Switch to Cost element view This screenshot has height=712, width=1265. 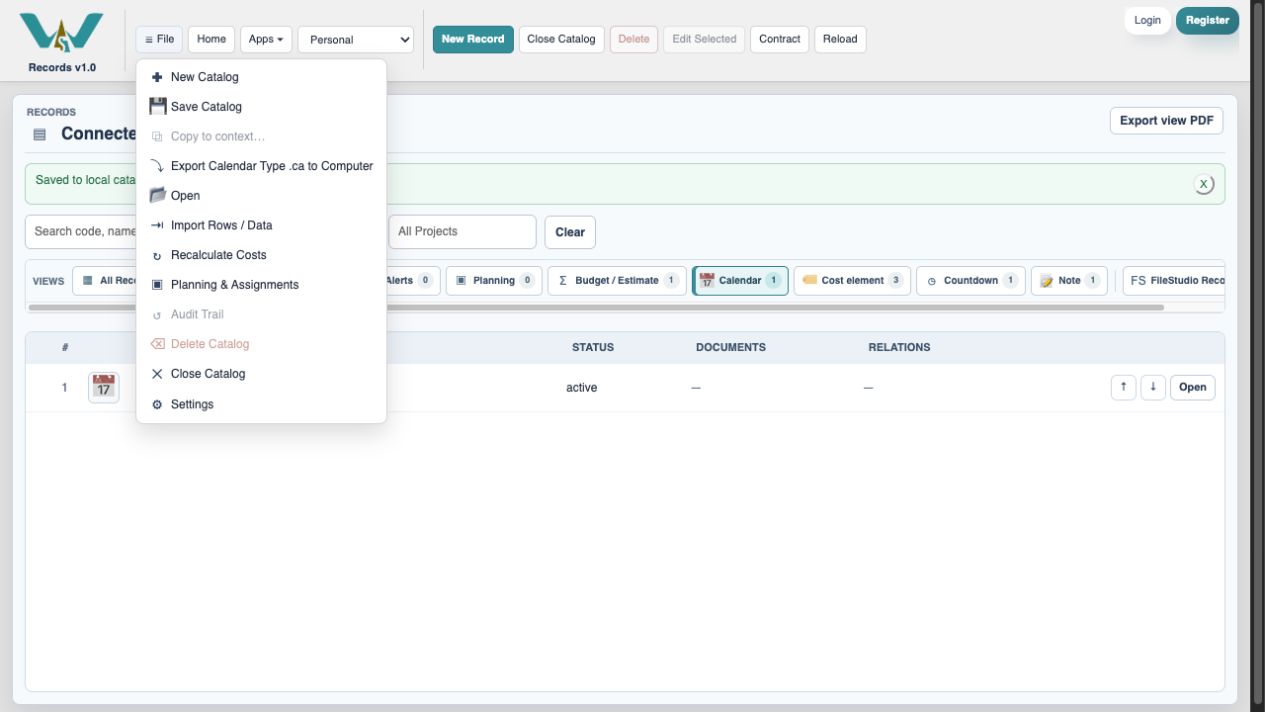pyautogui.click(x=852, y=280)
